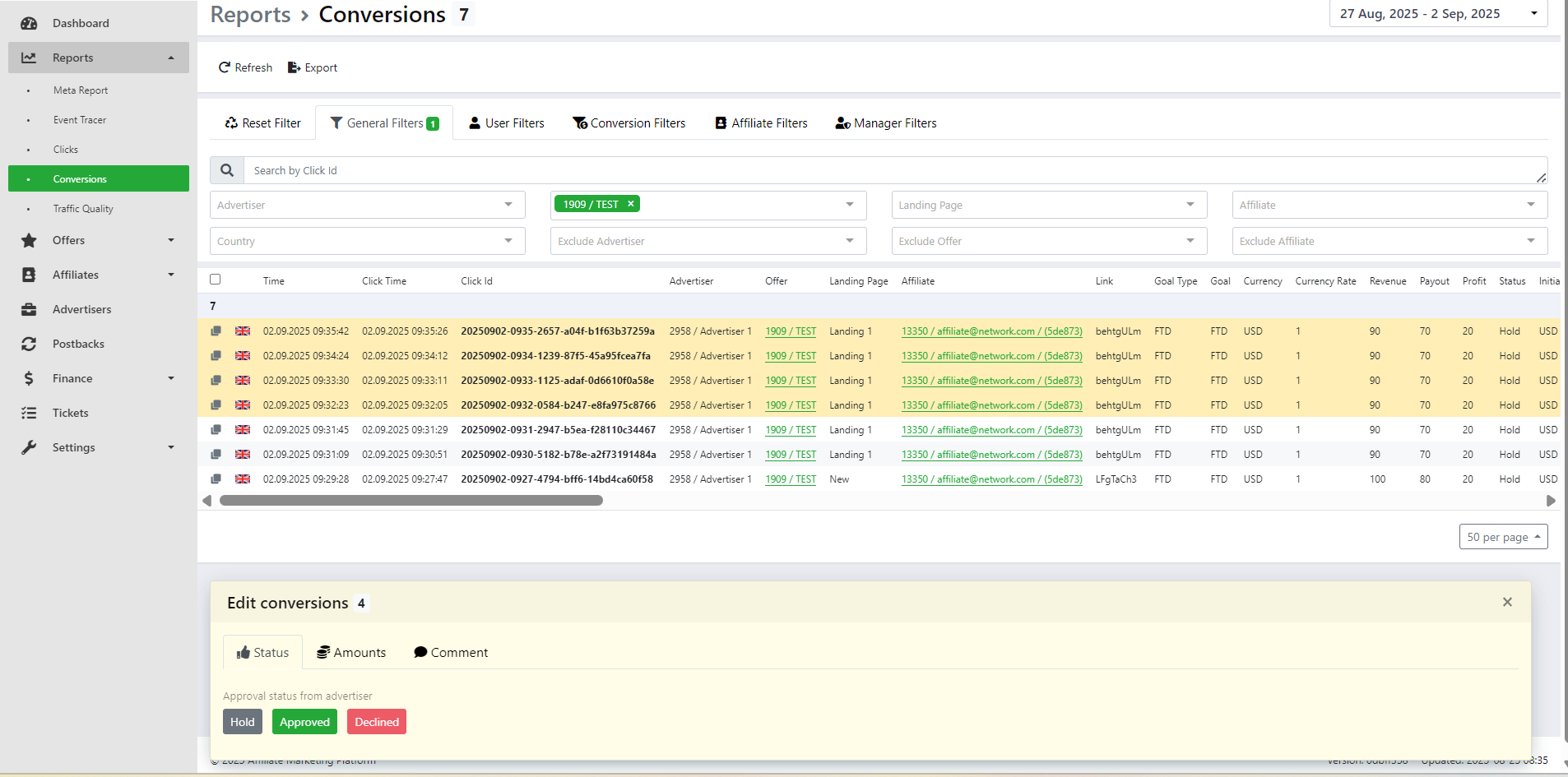
Task: Open the Postbacks section
Action: coord(78,344)
